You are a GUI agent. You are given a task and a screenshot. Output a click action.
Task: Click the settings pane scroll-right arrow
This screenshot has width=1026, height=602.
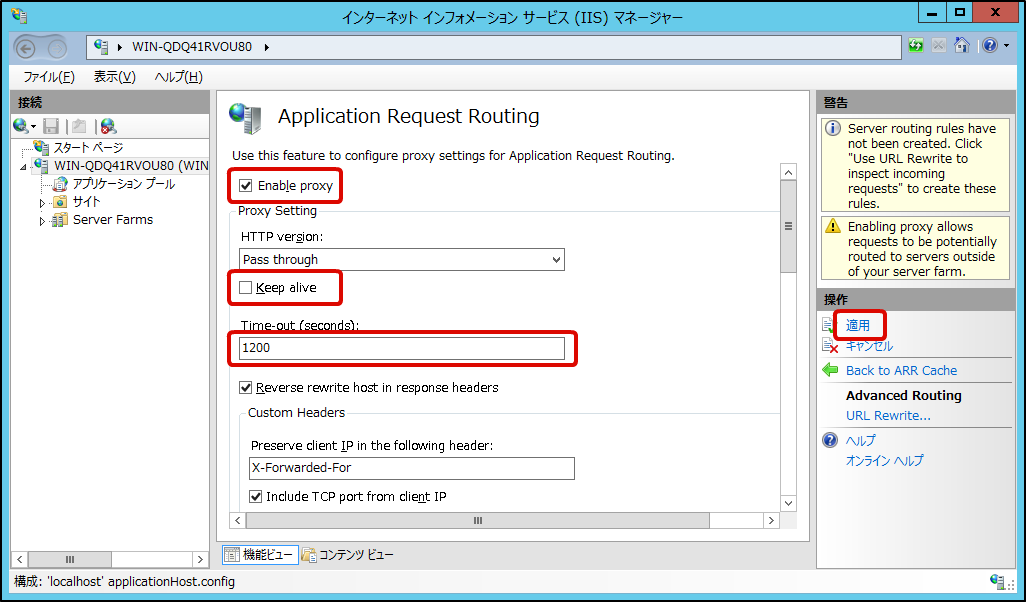(771, 520)
